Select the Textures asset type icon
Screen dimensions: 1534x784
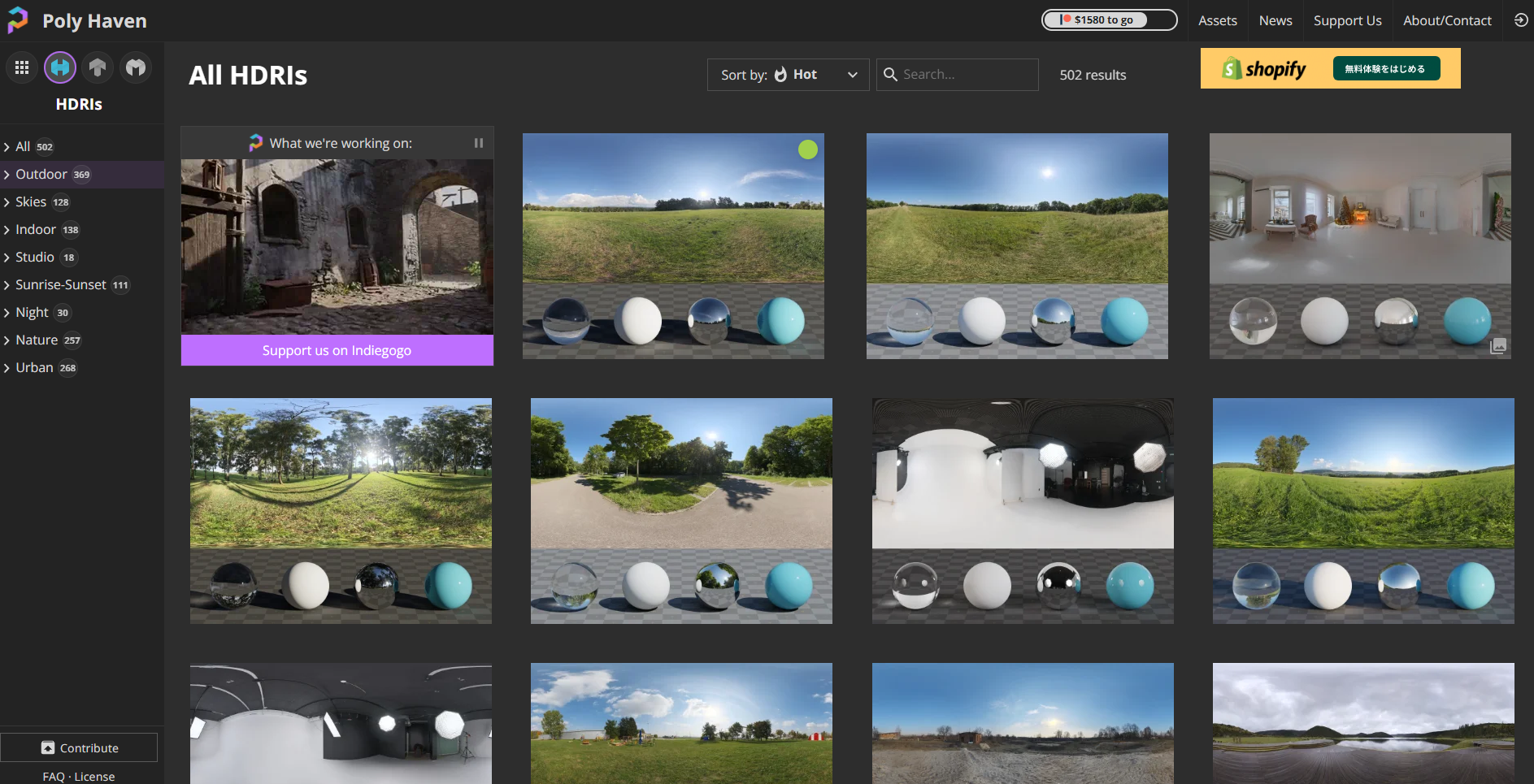tap(98, 67)
